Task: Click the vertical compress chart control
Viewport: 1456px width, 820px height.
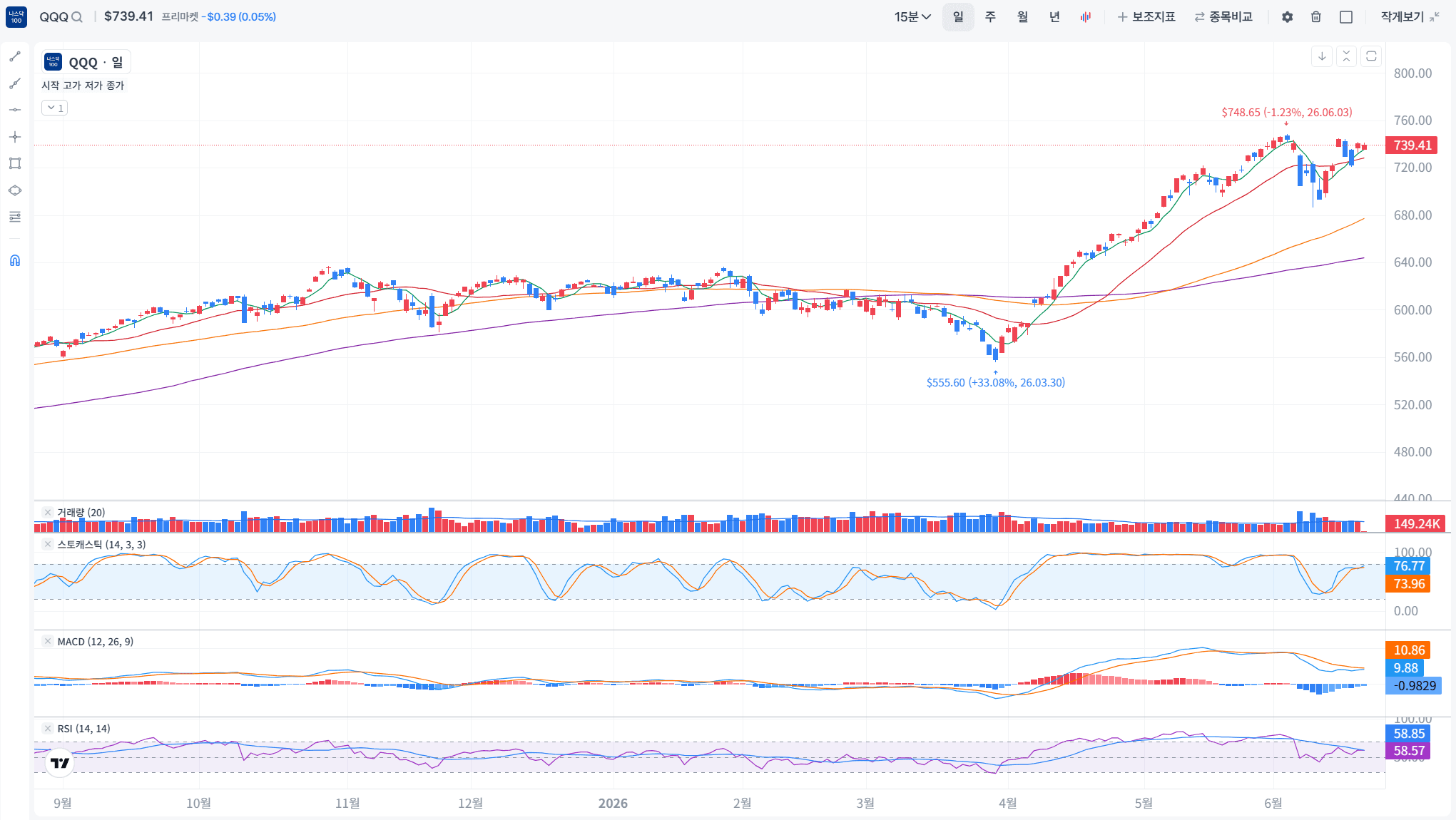Action: coord(1346,56)
